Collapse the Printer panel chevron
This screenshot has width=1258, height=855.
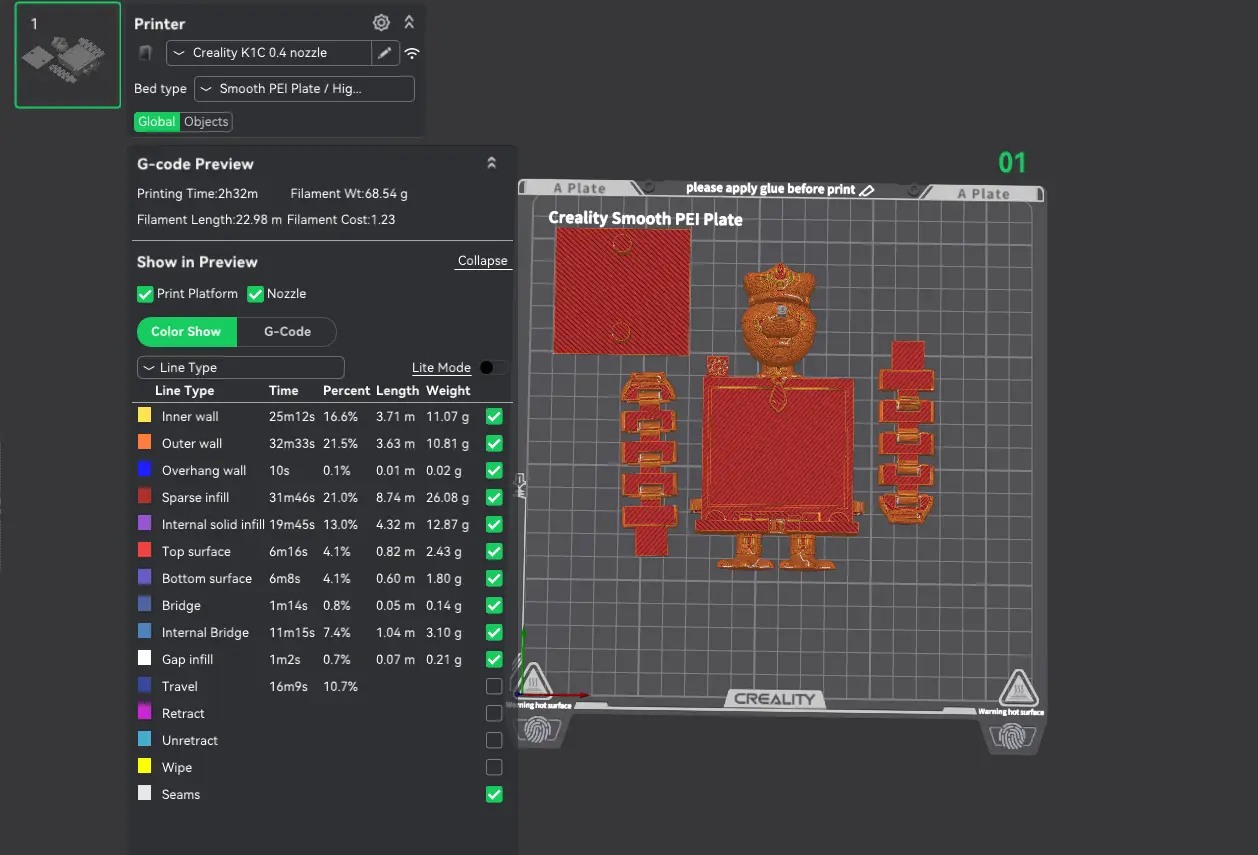409,23
